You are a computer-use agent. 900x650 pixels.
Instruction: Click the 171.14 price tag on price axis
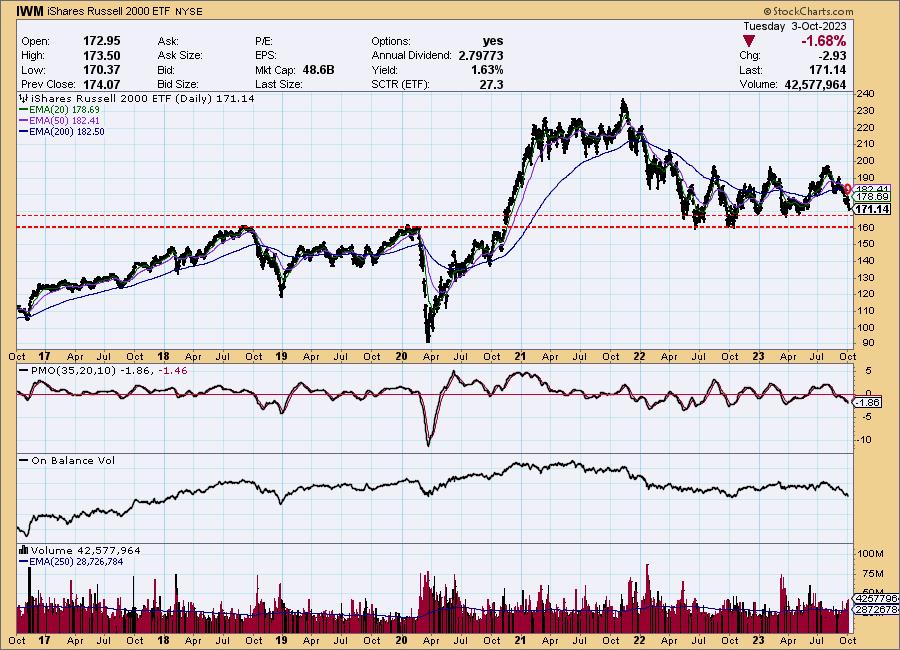click(872, 210)
